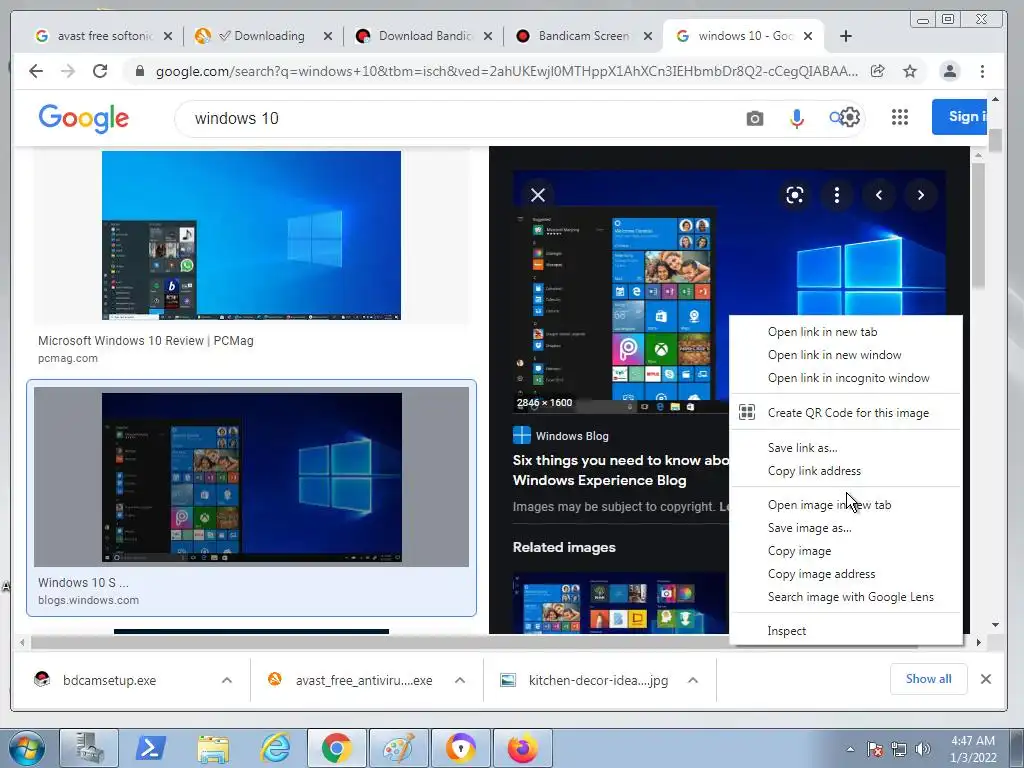Select Copy link address
Viewport: 1024px width, 768px height.
(846, 471)
